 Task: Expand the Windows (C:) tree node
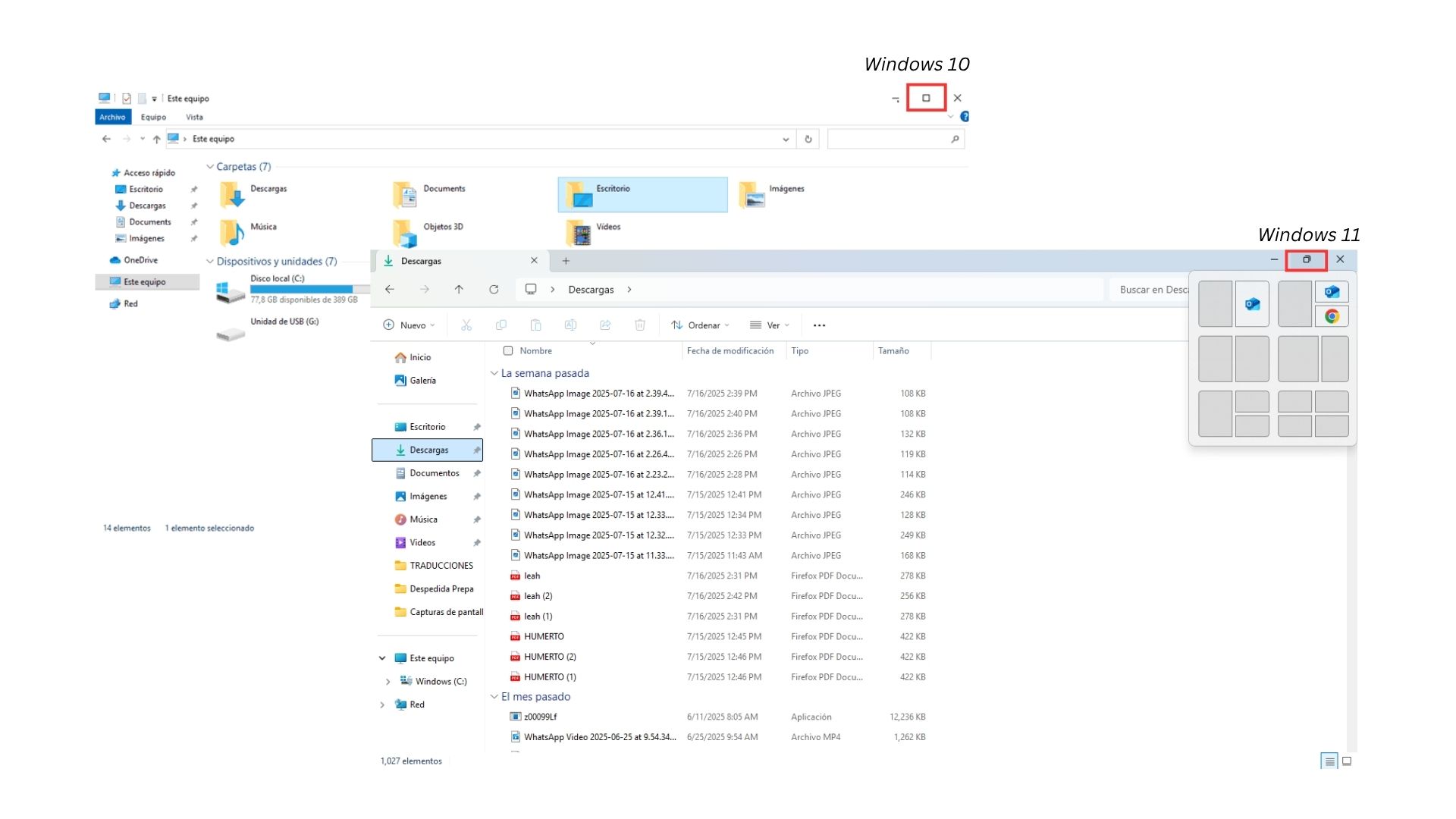coord(388,682)
